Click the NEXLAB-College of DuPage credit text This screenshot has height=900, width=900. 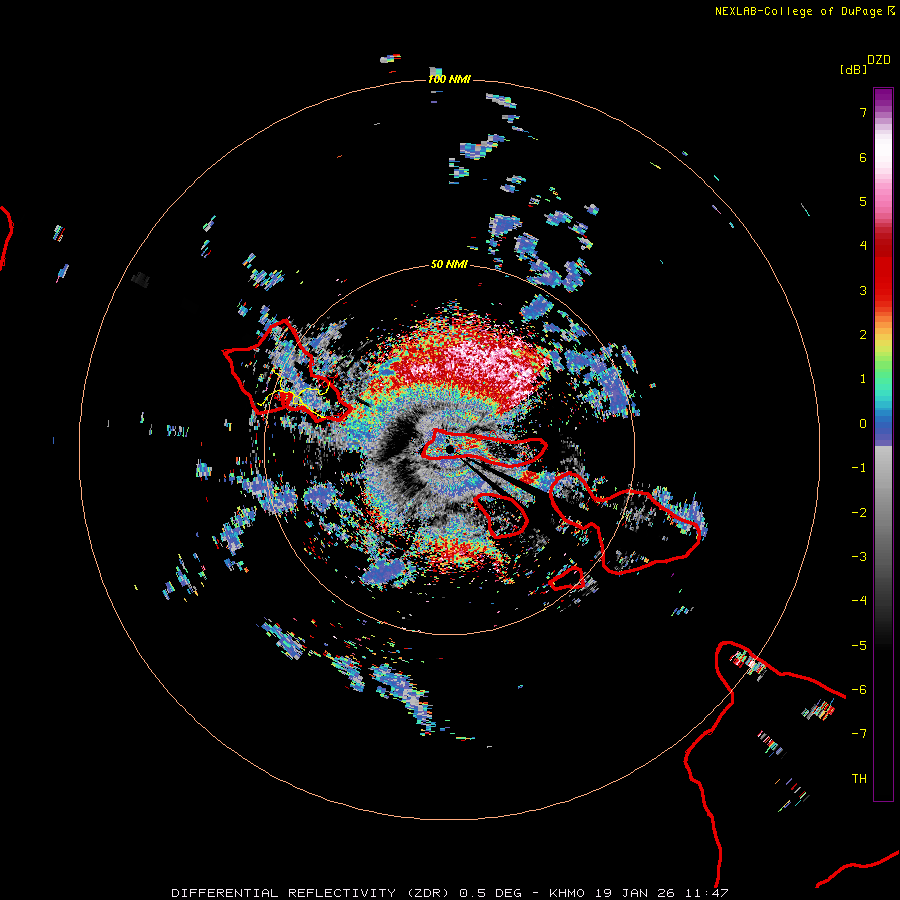[798, 11]
